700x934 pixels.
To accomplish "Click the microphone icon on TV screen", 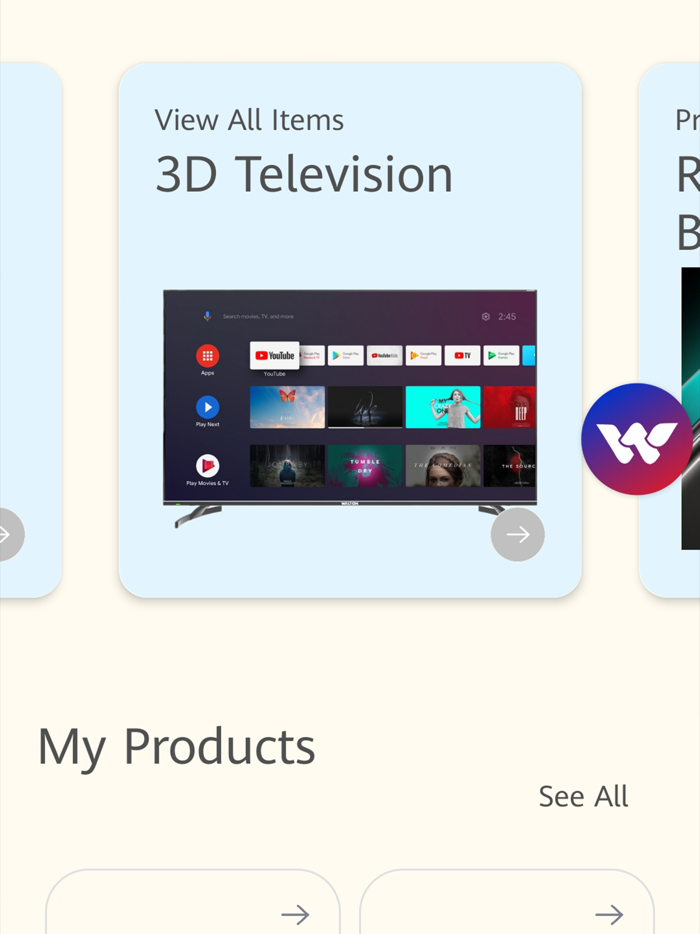I will click(x=207, y=316).
